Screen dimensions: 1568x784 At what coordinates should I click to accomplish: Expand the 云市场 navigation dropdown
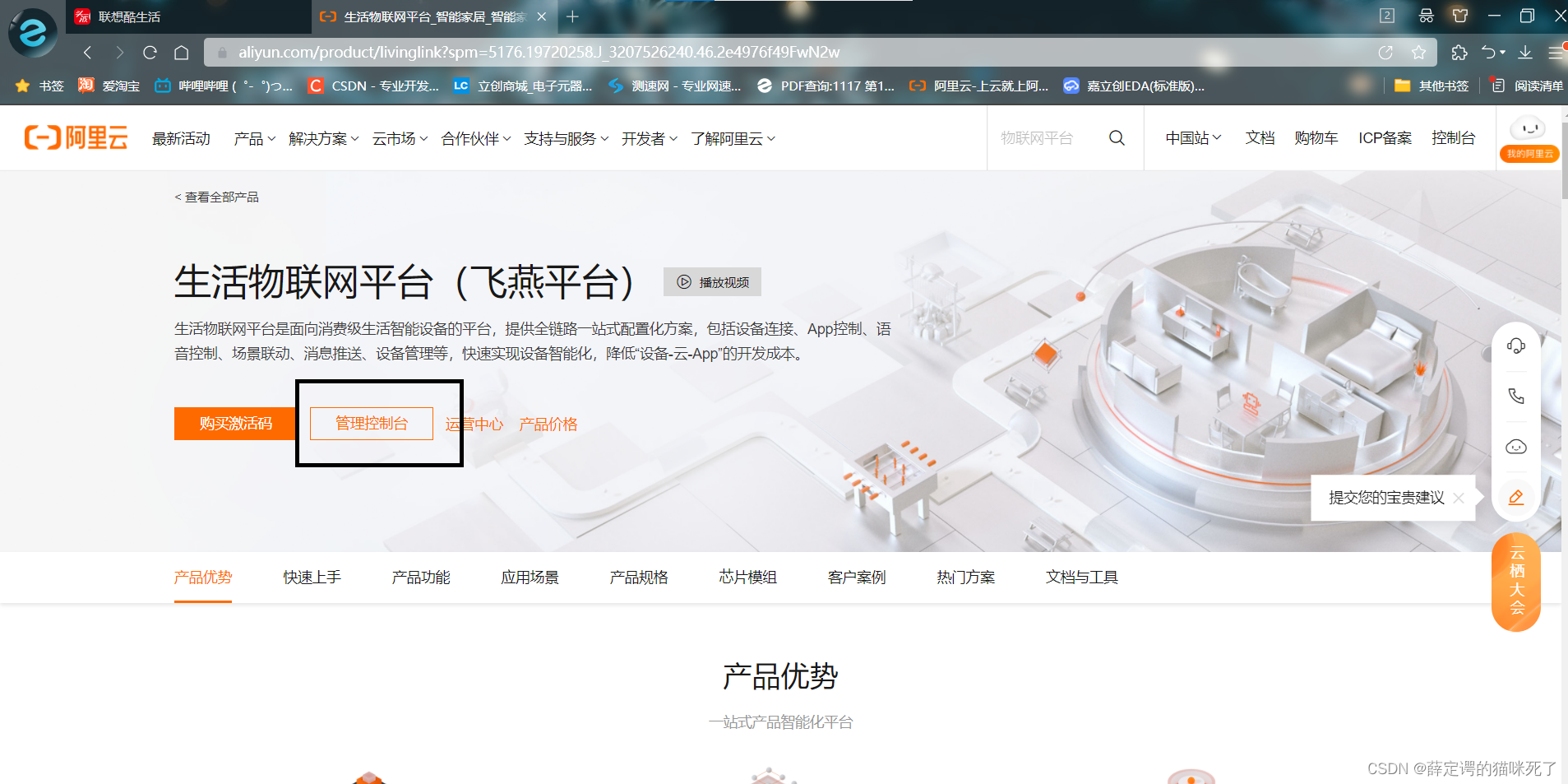pyautogui.click(x=400, y=139)
